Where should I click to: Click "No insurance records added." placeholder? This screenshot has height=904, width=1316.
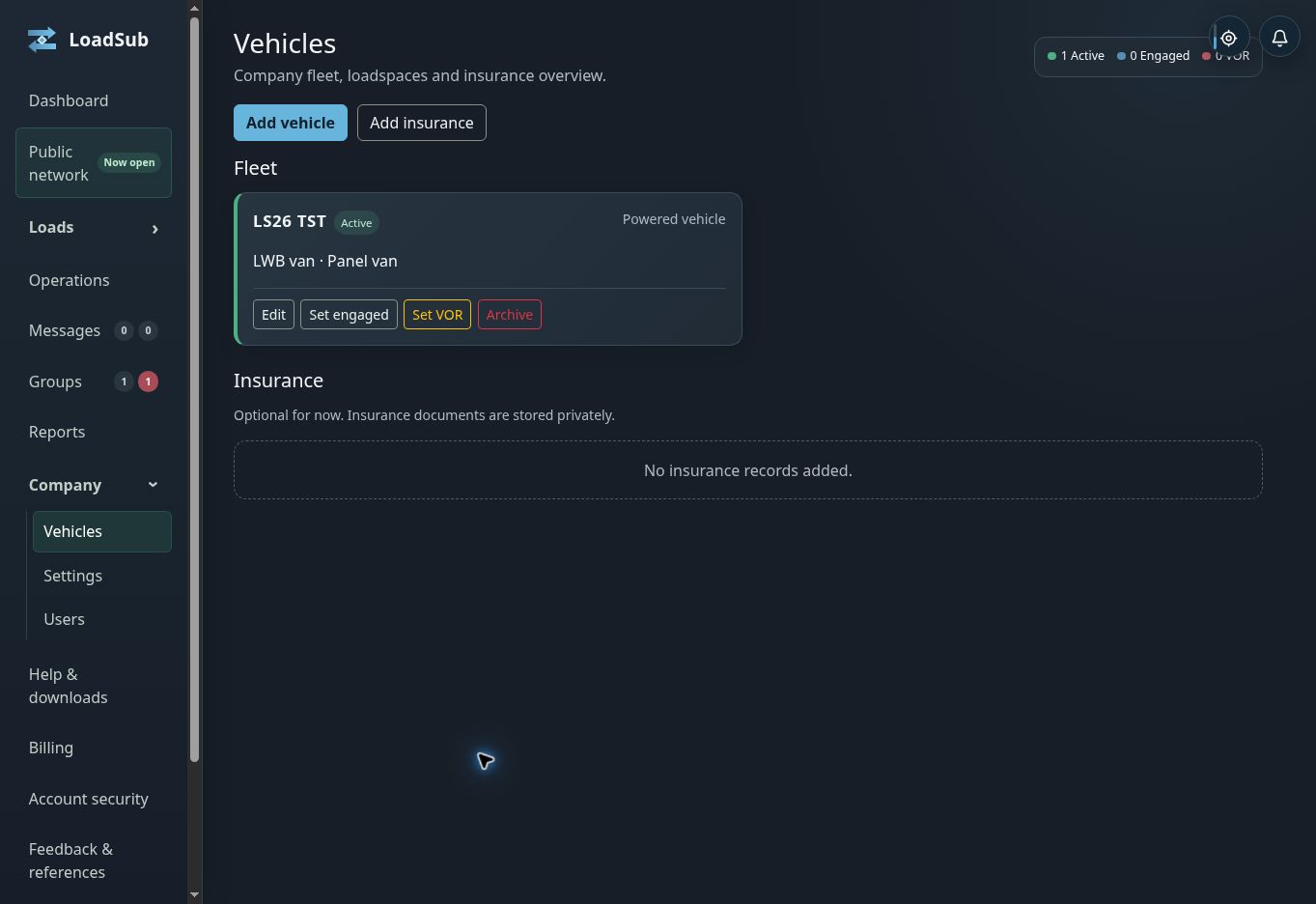748,470
